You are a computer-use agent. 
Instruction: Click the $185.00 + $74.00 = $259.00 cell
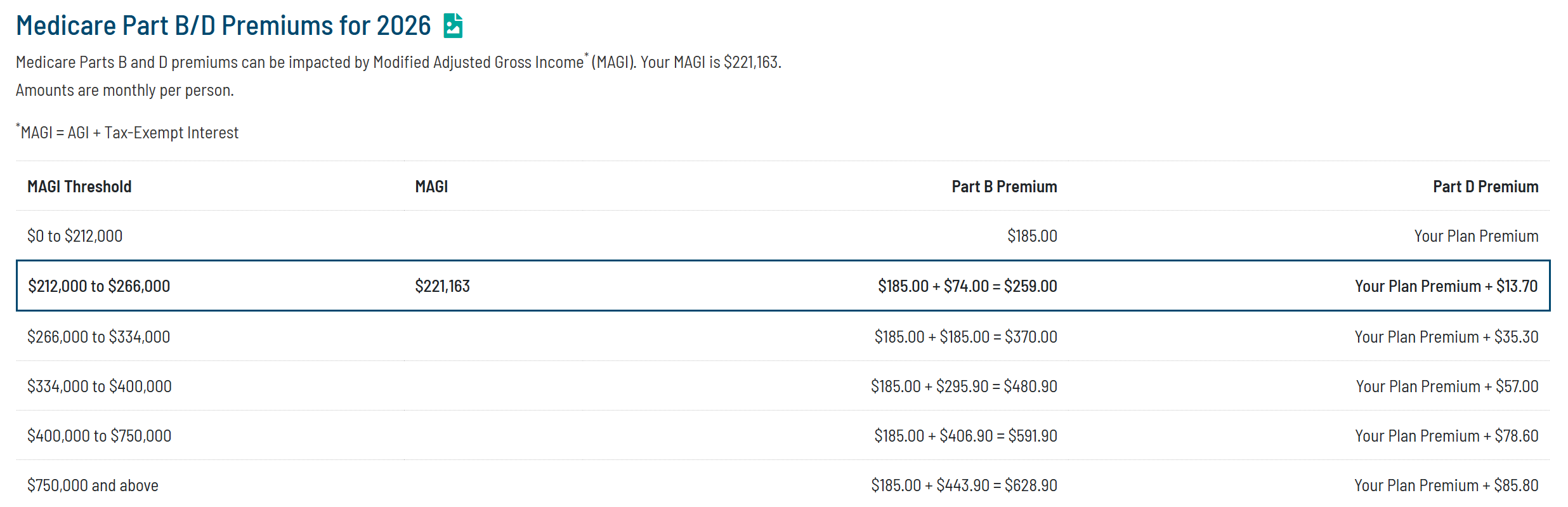coord(967,286)
